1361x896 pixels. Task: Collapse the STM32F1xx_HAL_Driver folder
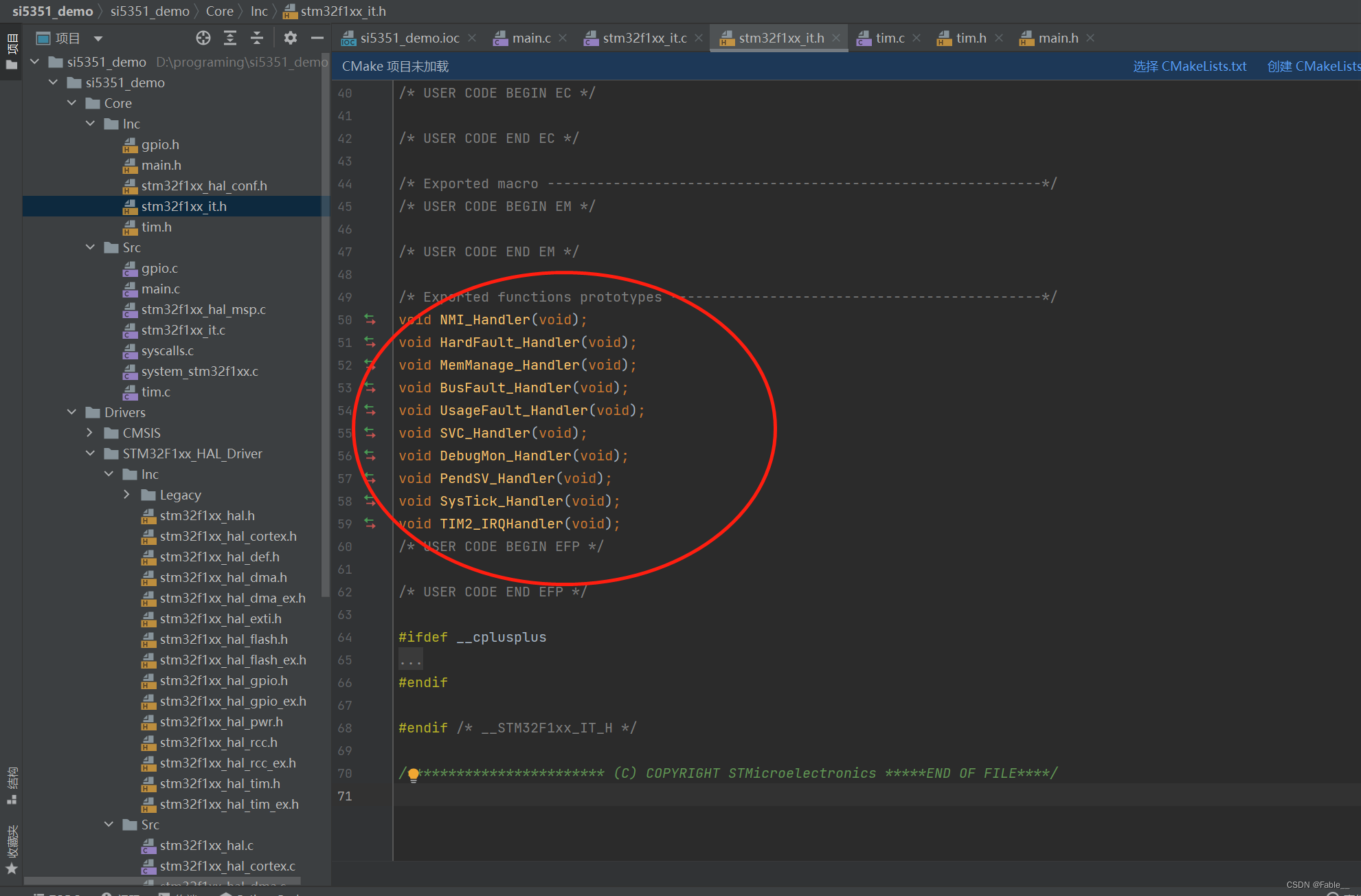90,453
